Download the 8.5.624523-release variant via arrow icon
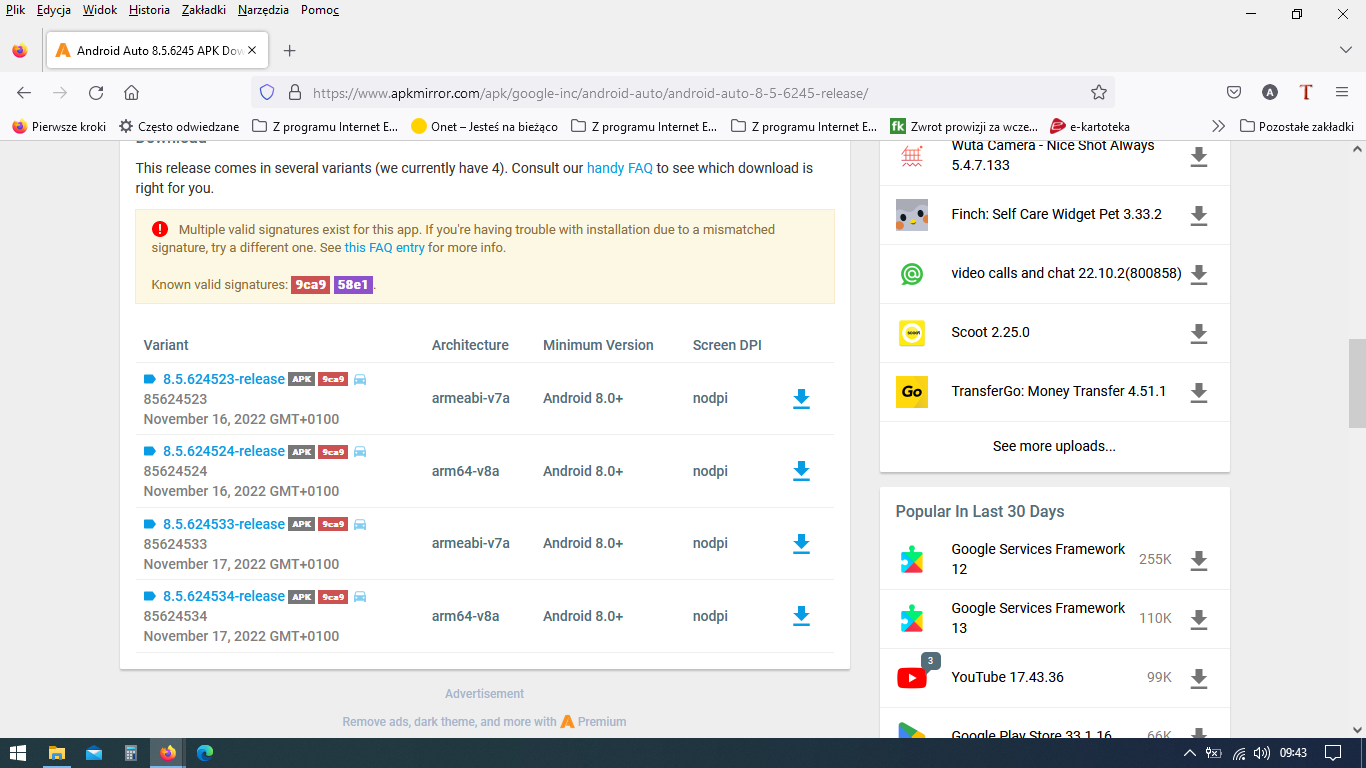This screenshot has height=768, width=1366. click(800, 399)
